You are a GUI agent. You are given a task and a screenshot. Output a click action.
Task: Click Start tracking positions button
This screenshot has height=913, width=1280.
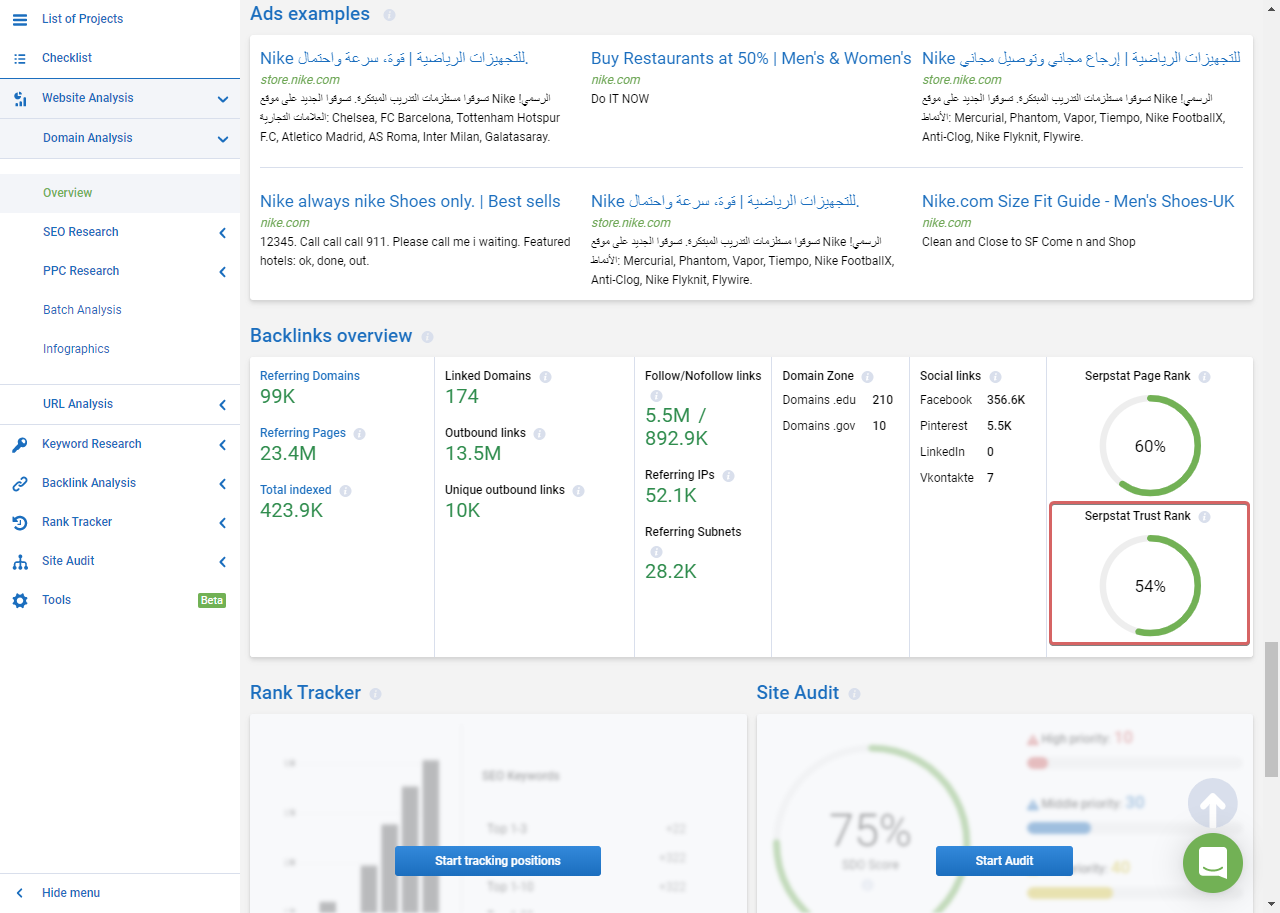[x=498, y=861]
